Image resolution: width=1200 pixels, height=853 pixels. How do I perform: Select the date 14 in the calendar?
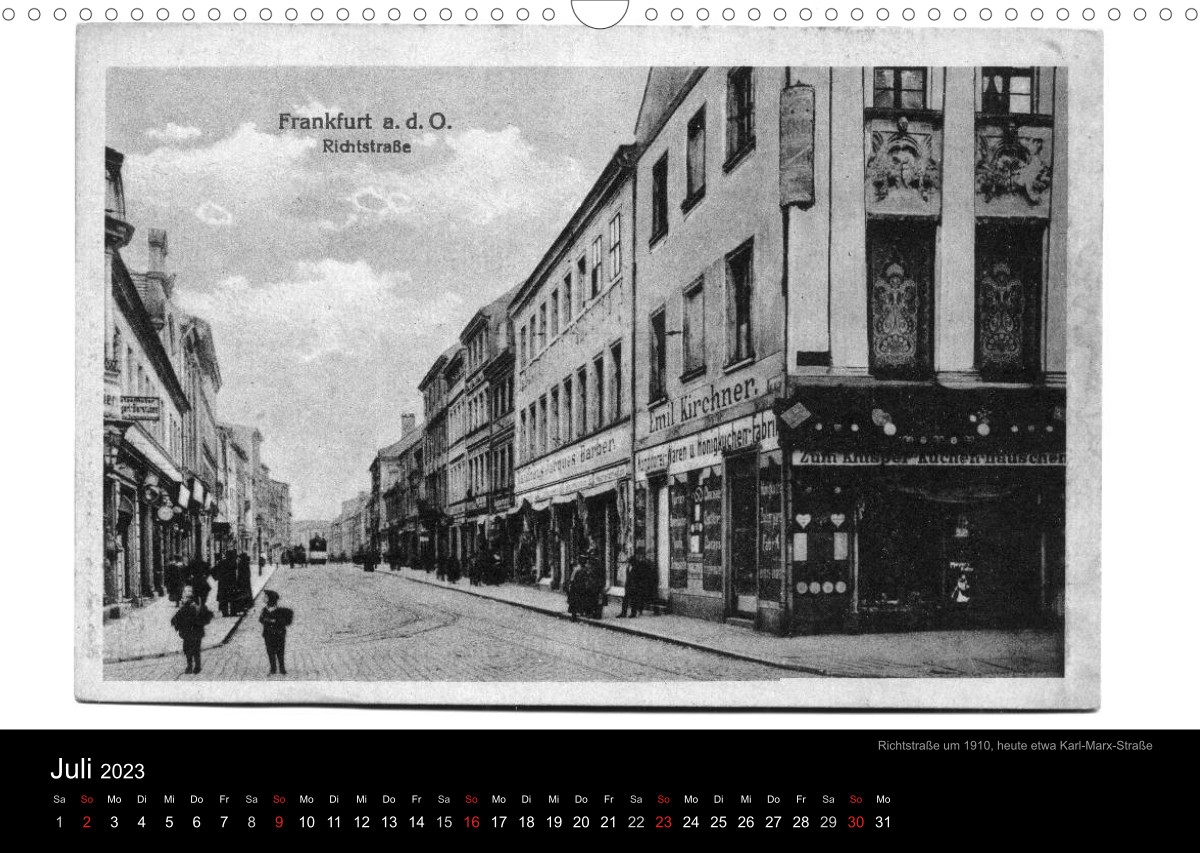pos(416,822)
